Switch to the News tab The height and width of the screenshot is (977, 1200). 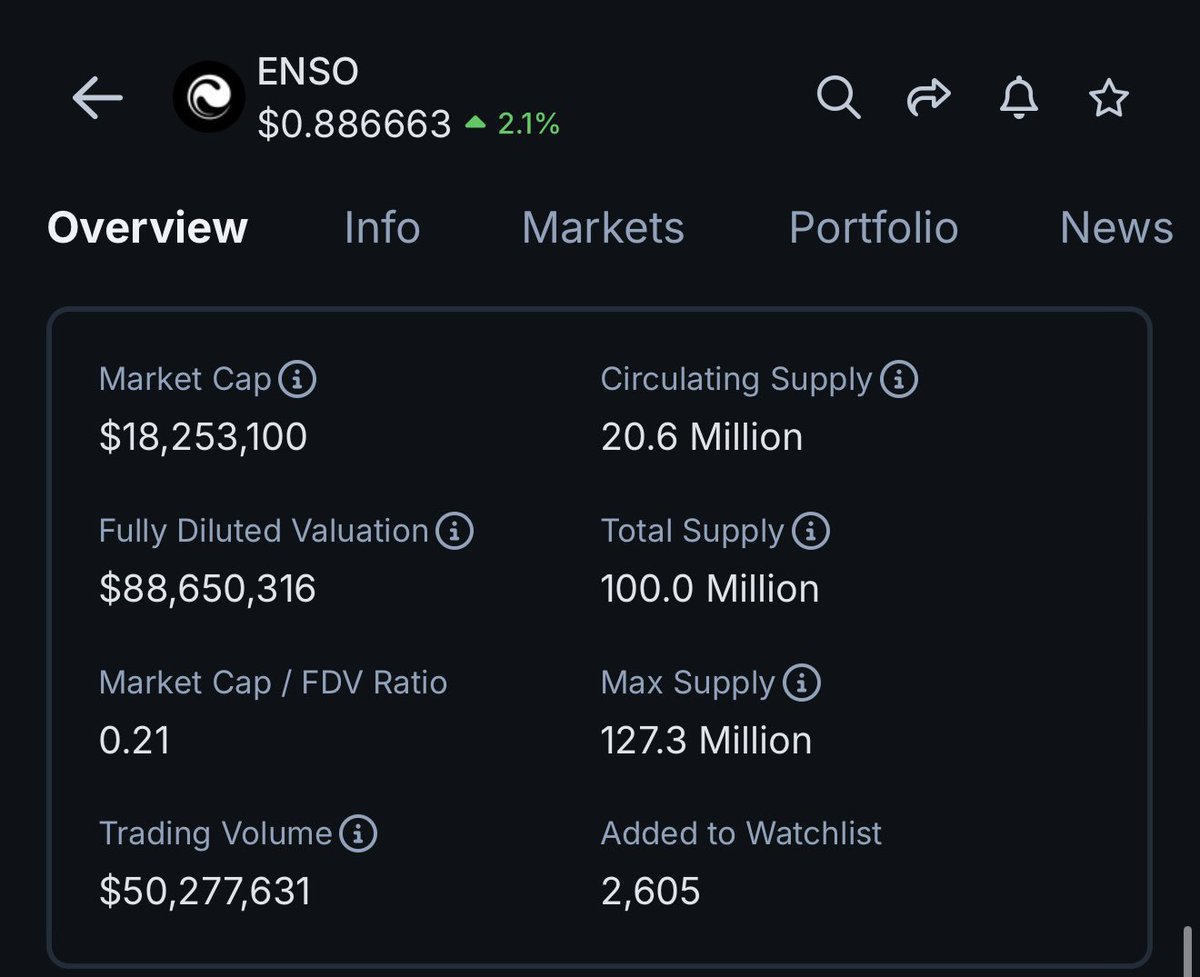(1116, 228)
